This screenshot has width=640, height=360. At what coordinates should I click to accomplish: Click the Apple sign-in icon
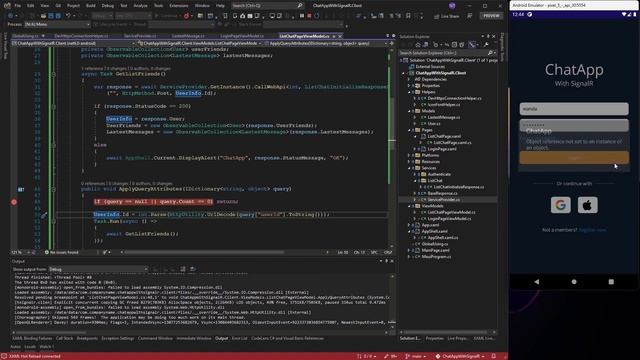pos(587,205)
